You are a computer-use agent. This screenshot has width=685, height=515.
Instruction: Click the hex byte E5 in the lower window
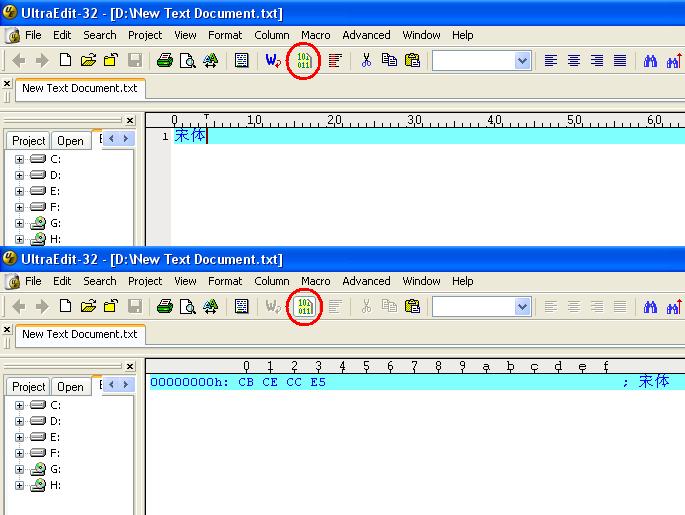(x=318, y=382)
